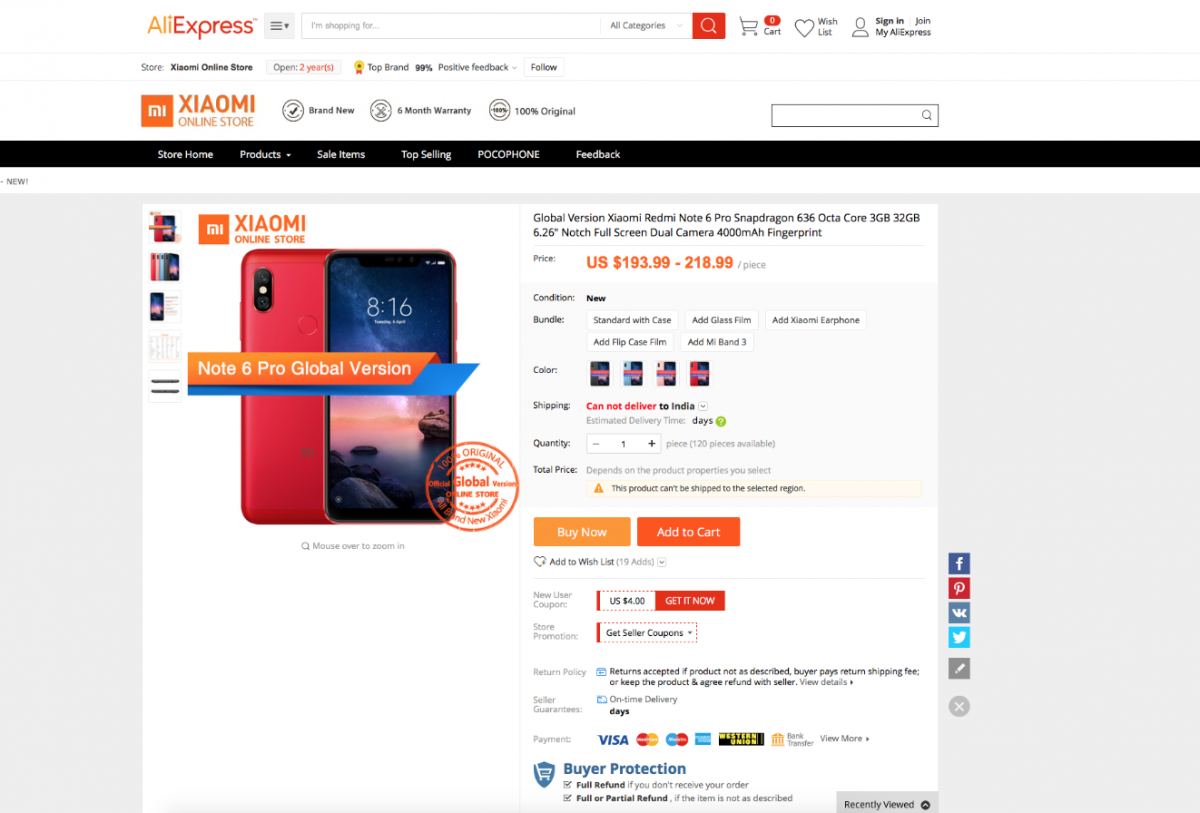Share product on Twitter
The height and width of the screenshot is (813, 1200).
pos(959,637)
